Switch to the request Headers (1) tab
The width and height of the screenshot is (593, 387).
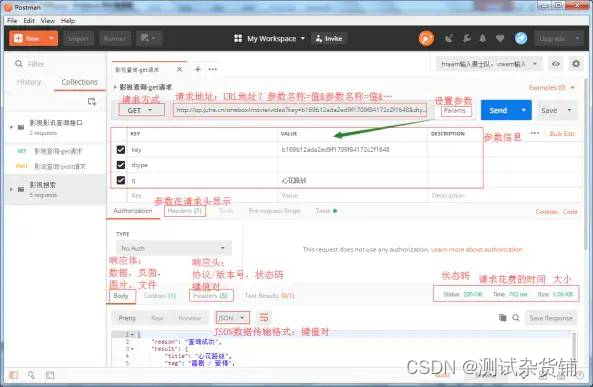(185, 211)
